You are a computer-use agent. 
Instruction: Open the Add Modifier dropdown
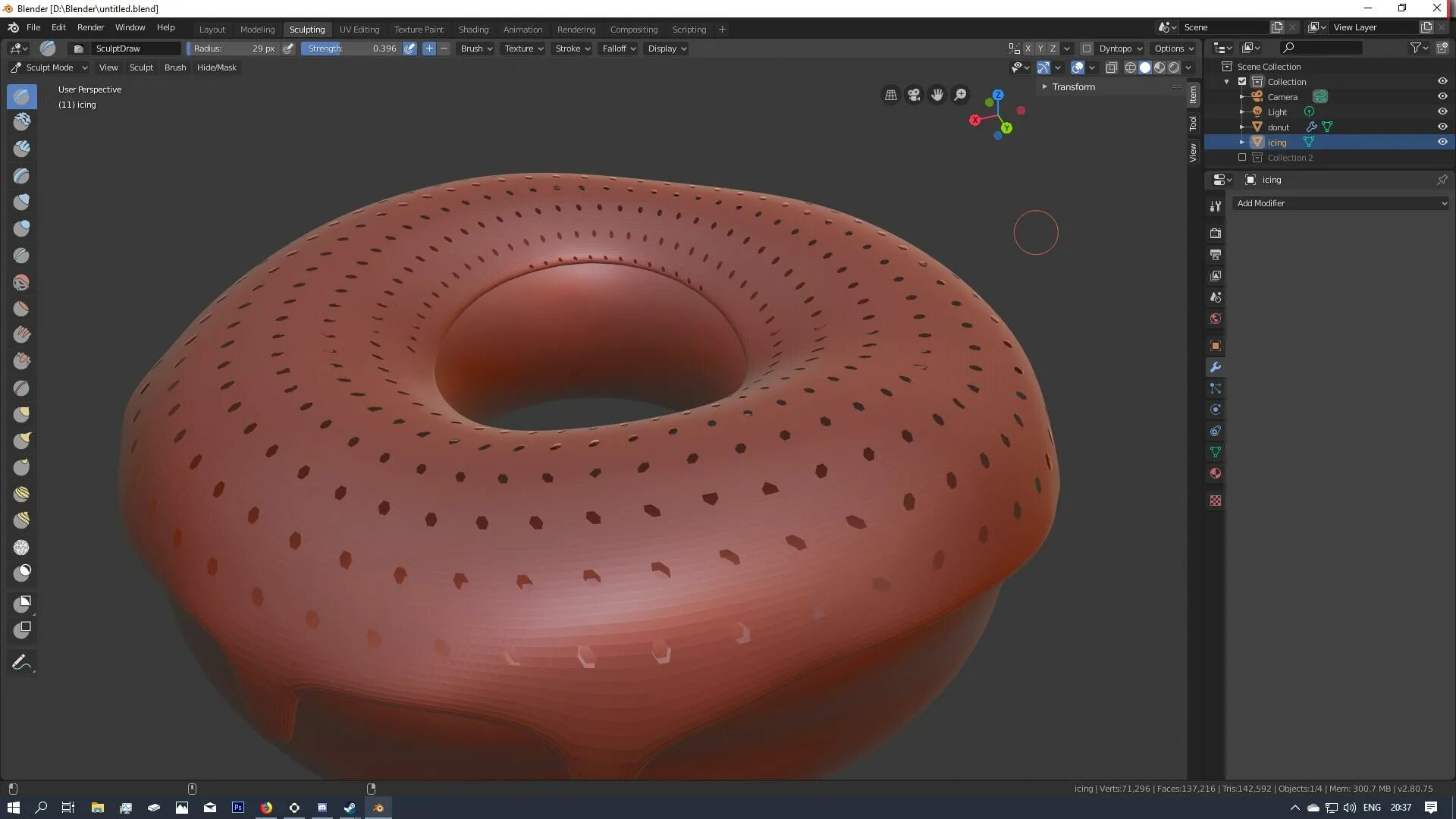(x=1340, y=203)
